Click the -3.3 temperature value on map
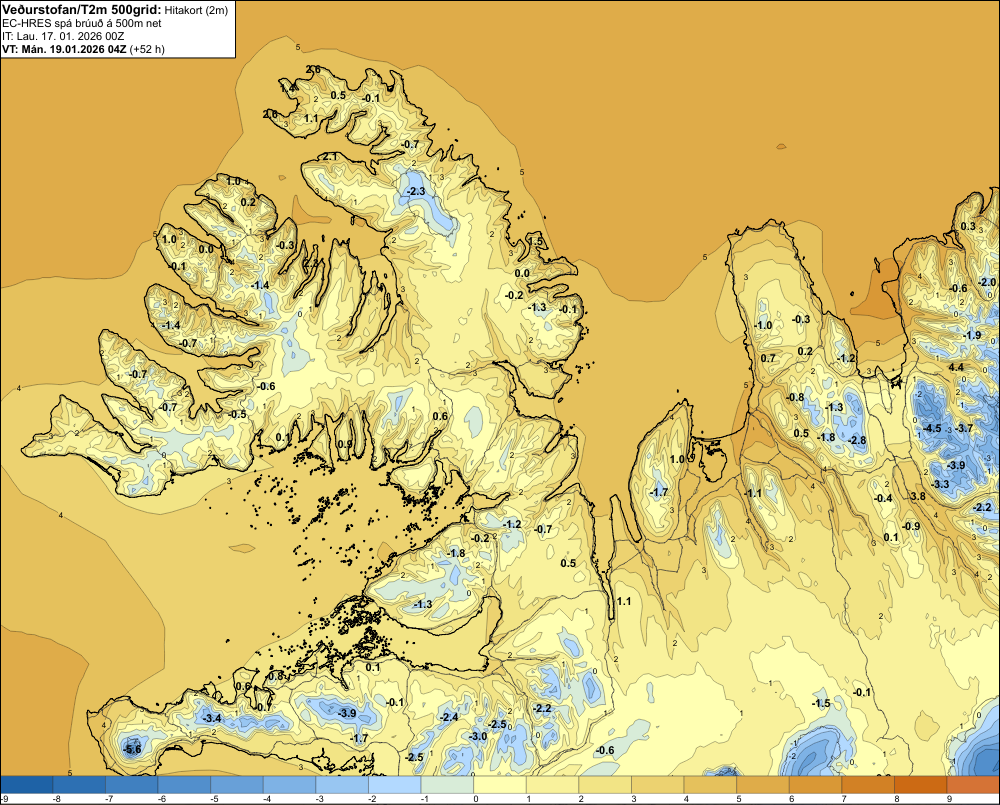Image resolution: width=1000 pixels, height=805 pixels. tap(940, 484)
